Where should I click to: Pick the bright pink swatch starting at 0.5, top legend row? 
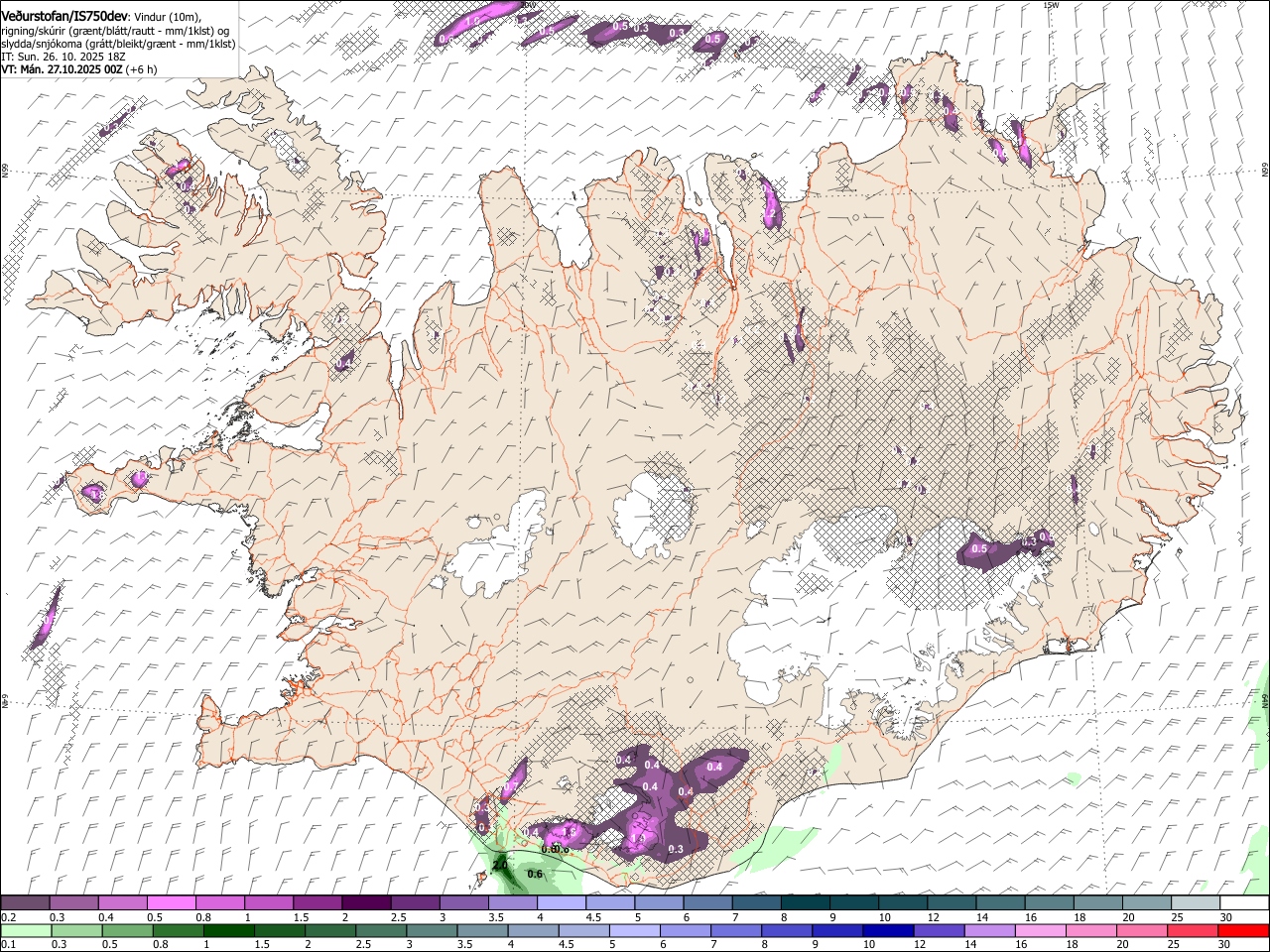tap(171, 902)
